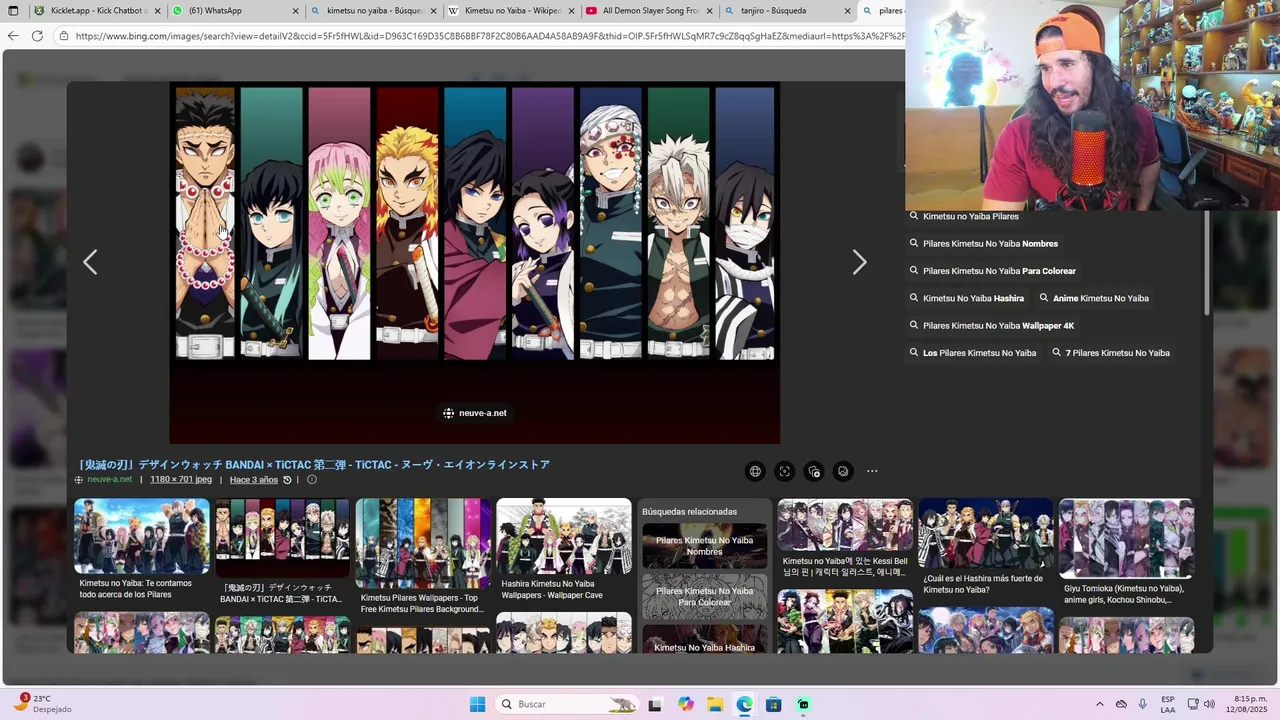Show hidden system tray icons

[x=1099, y=704]
